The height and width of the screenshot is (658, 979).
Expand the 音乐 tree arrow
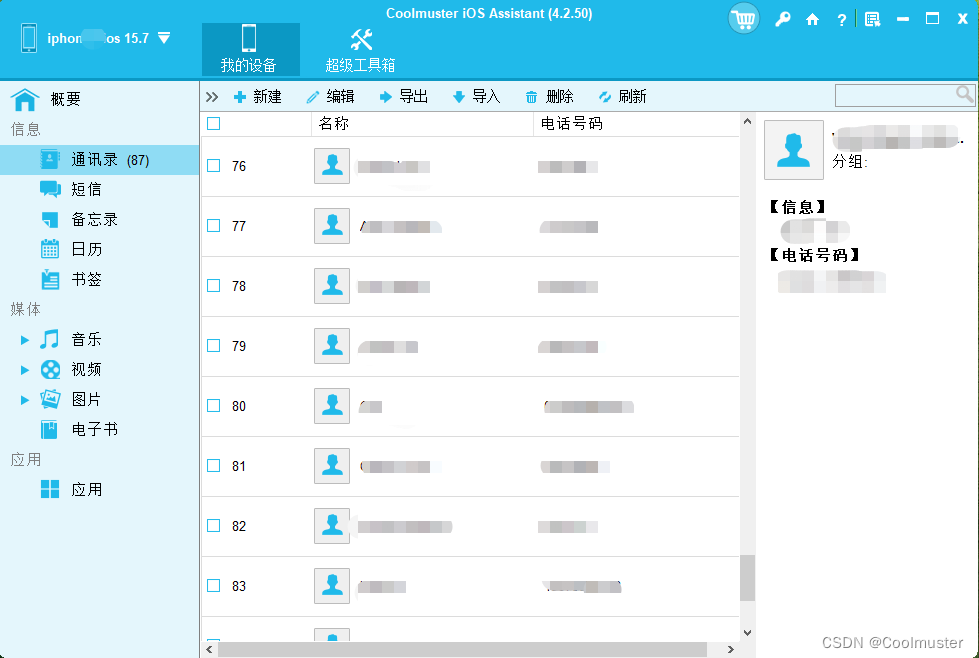coord(24,340)
